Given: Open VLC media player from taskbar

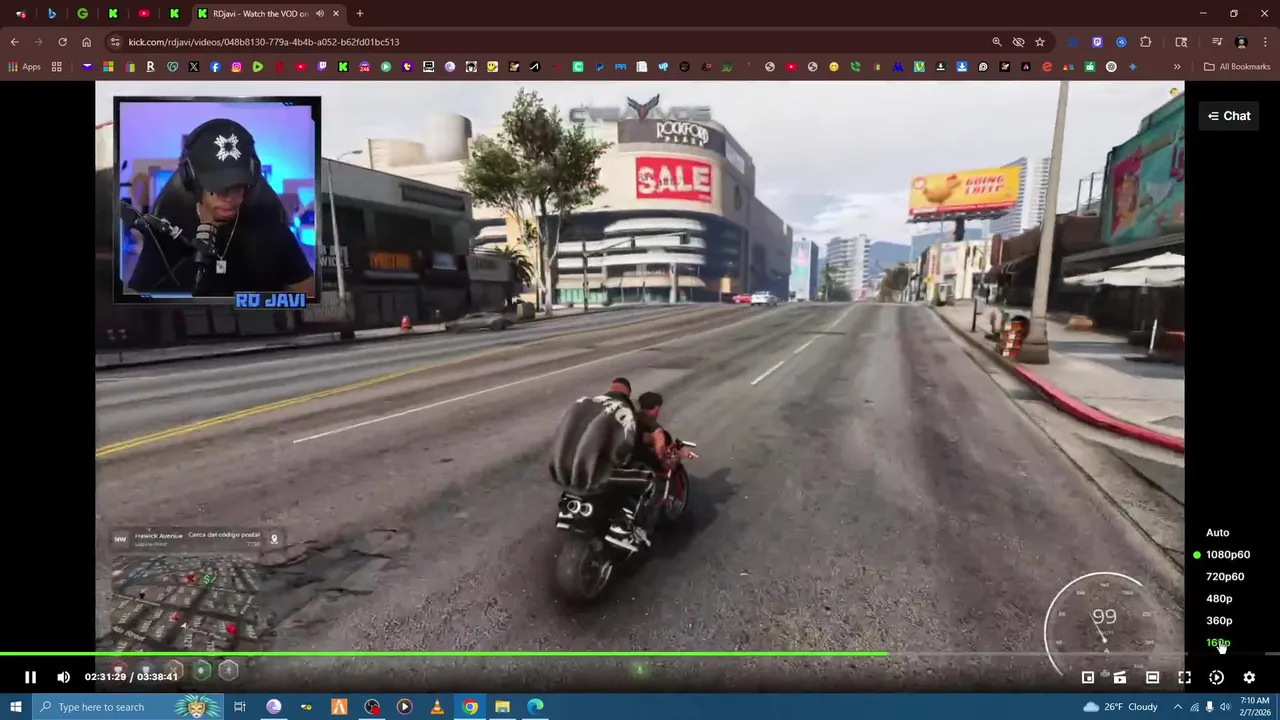Looking at the screenshot, I should (437, 707).
